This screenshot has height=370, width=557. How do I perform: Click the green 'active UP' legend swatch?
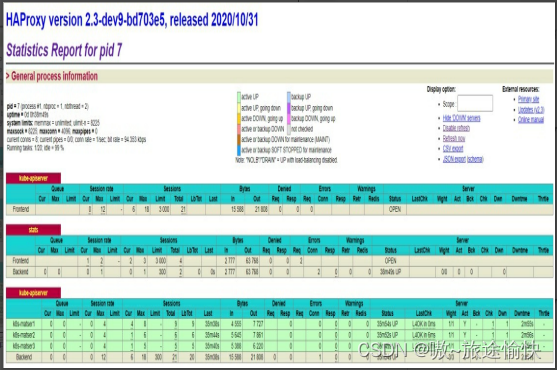click(x=239, y=97)
